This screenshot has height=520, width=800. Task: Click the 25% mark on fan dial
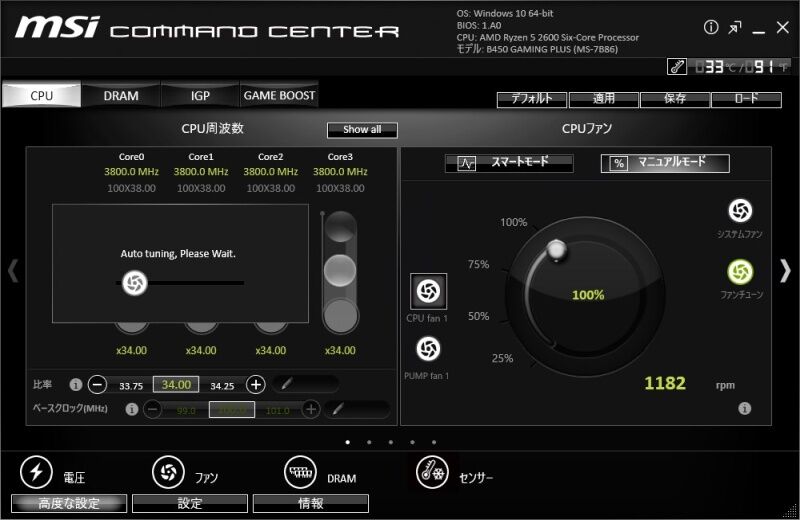pyautogui.click(x=502, y=358)
